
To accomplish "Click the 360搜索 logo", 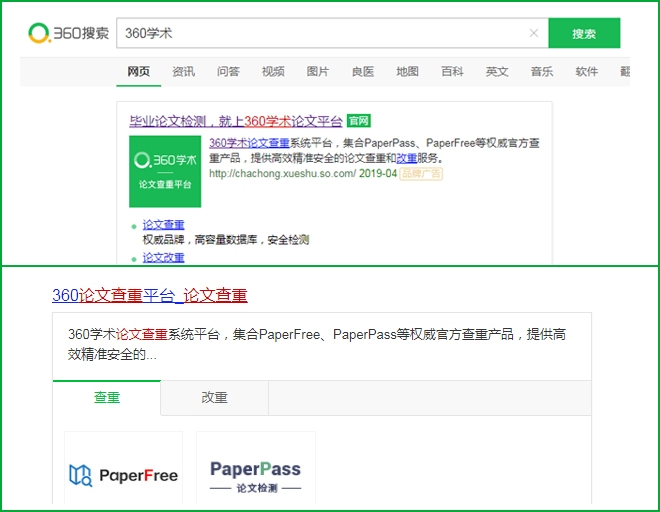I will (69, 33).
